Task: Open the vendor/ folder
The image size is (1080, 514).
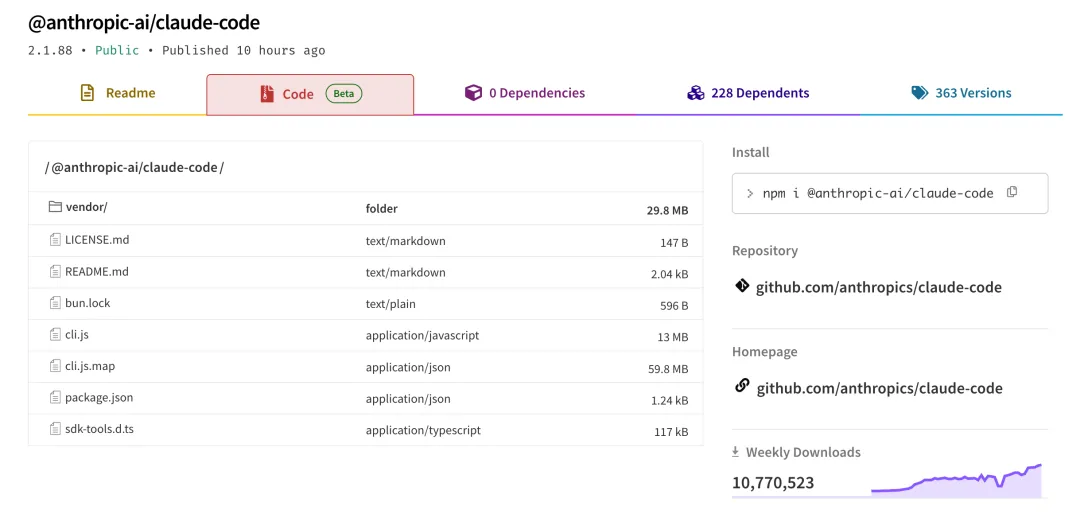Action: click(86, 208)
